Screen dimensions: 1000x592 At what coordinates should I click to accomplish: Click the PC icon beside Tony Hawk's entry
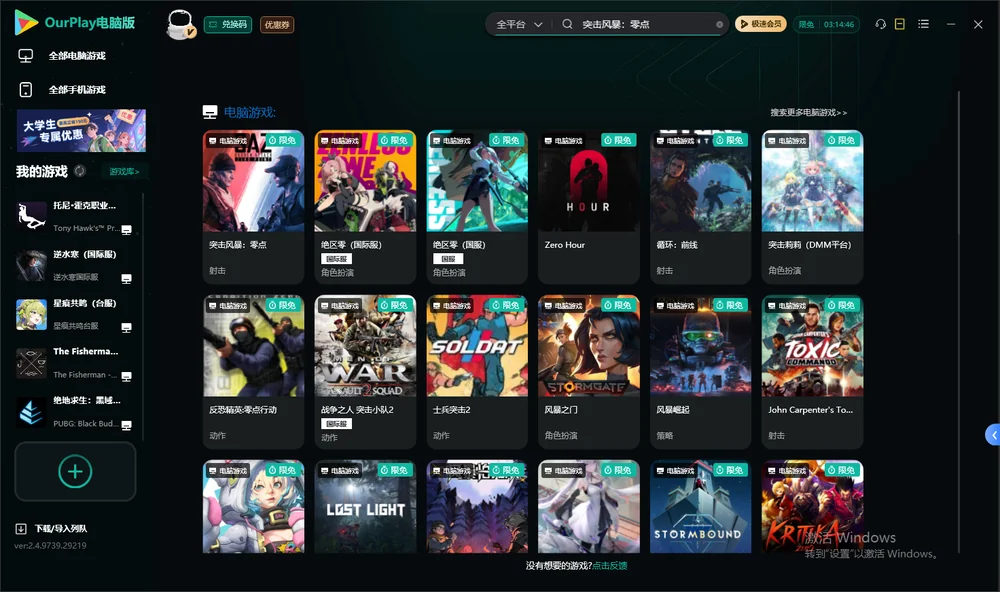pyautogui.click(x=126, y=230)
